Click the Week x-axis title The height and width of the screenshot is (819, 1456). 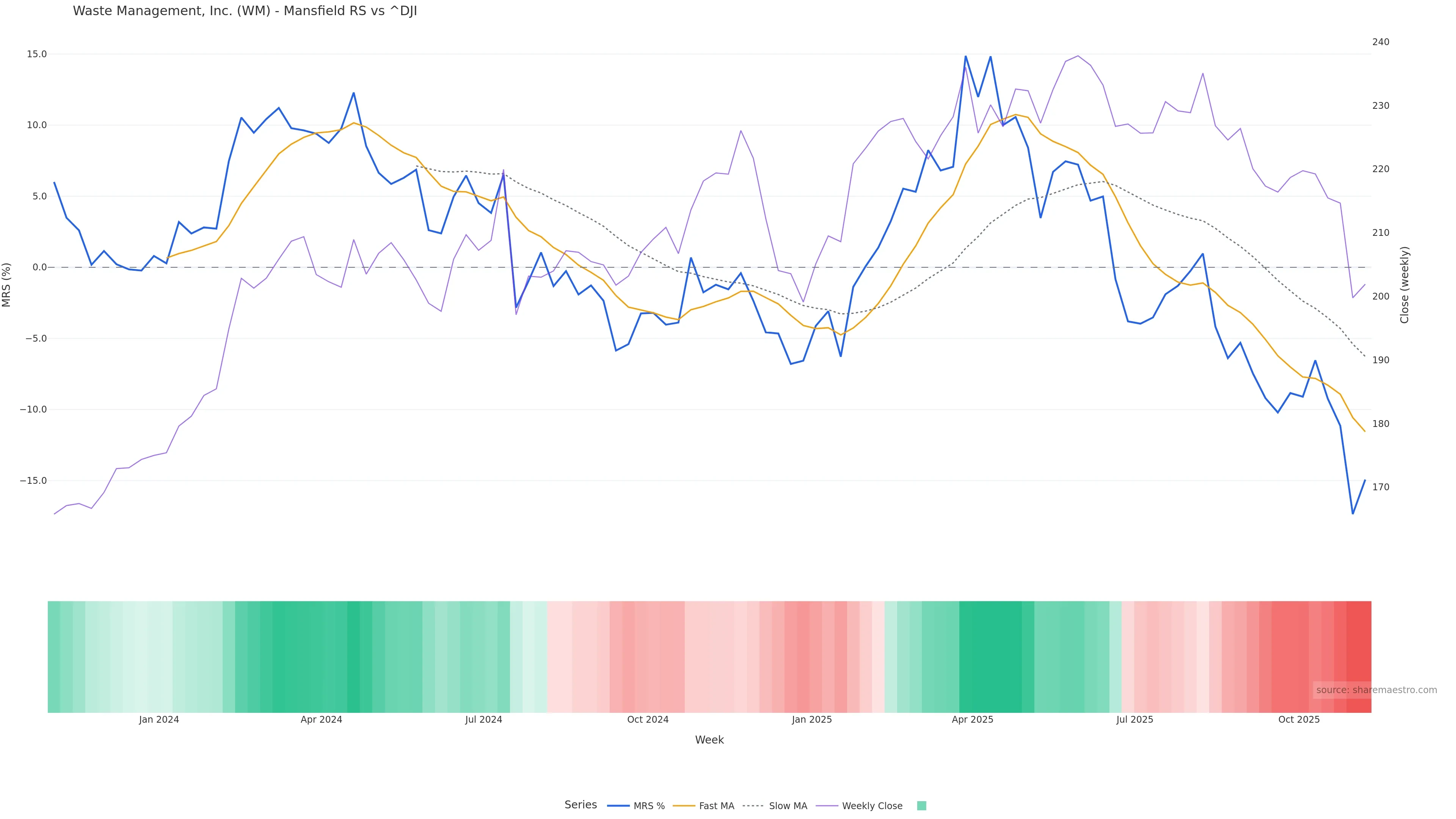pos(709,740)
